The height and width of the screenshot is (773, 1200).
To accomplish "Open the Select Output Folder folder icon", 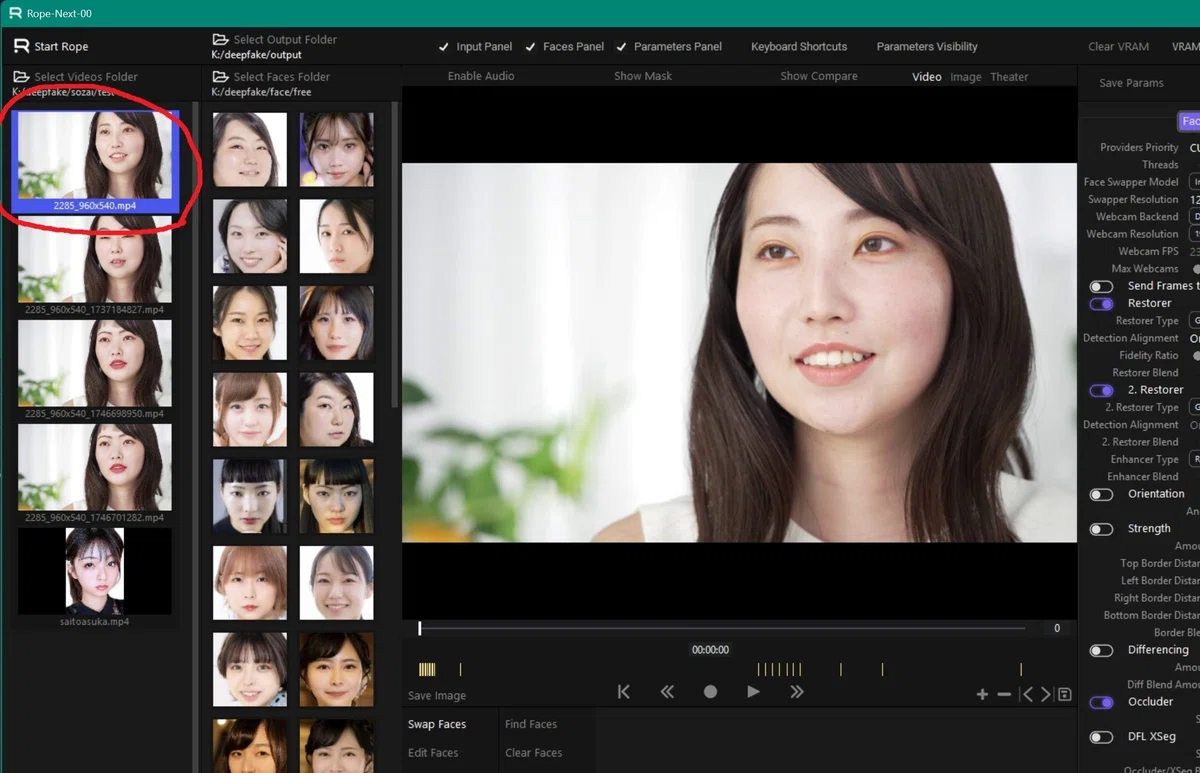I will [220, 40].
